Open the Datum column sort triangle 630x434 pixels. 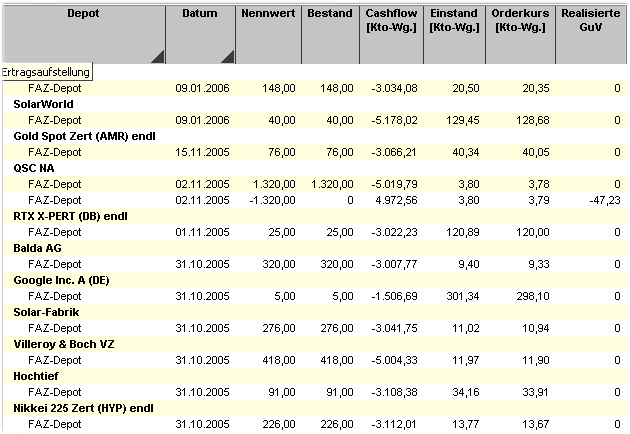pyautogui.click(x=227, y=57)
